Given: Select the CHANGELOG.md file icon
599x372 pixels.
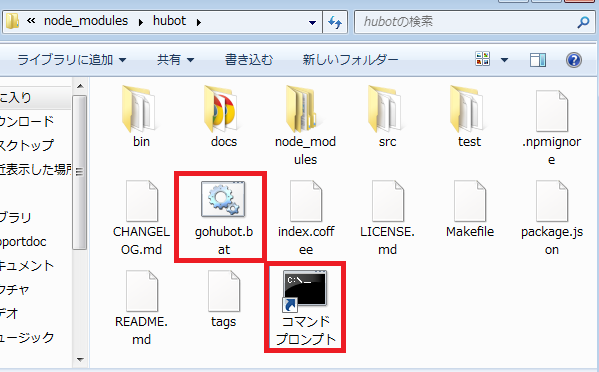Looking at the screenshot, I should click(142, 201).
